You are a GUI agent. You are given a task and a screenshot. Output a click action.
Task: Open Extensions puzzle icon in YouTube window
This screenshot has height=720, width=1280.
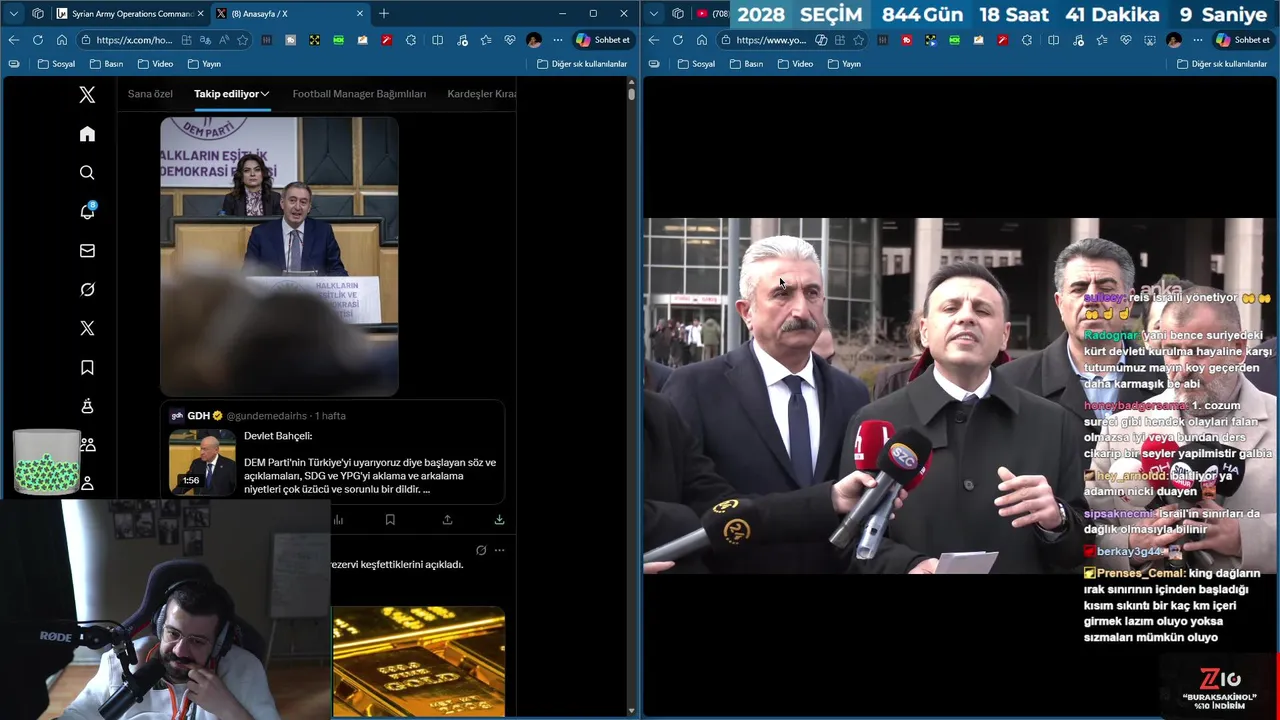(1027, 40)
